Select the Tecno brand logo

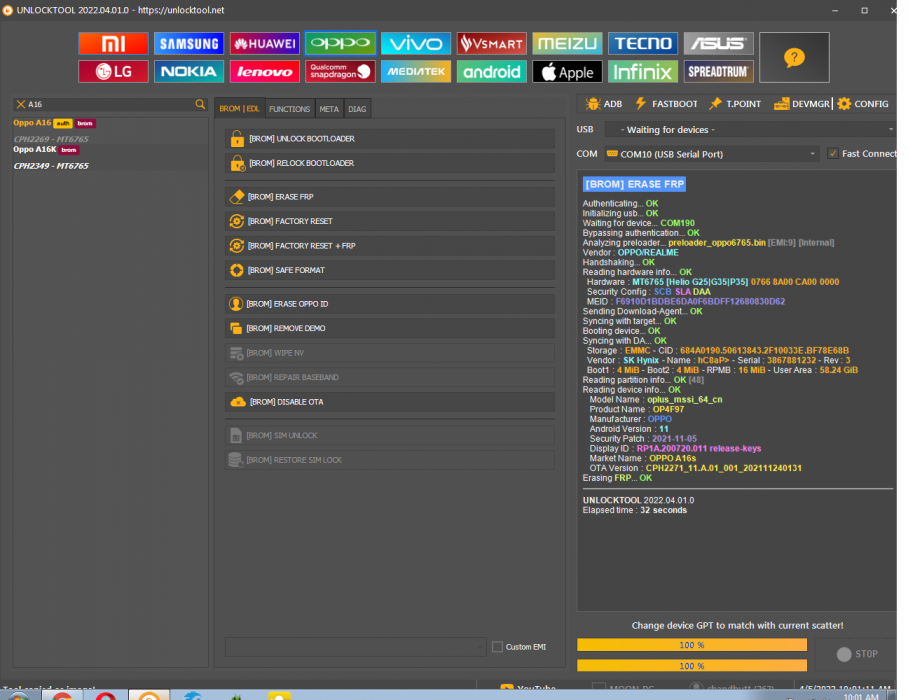[x=643, y=43]
